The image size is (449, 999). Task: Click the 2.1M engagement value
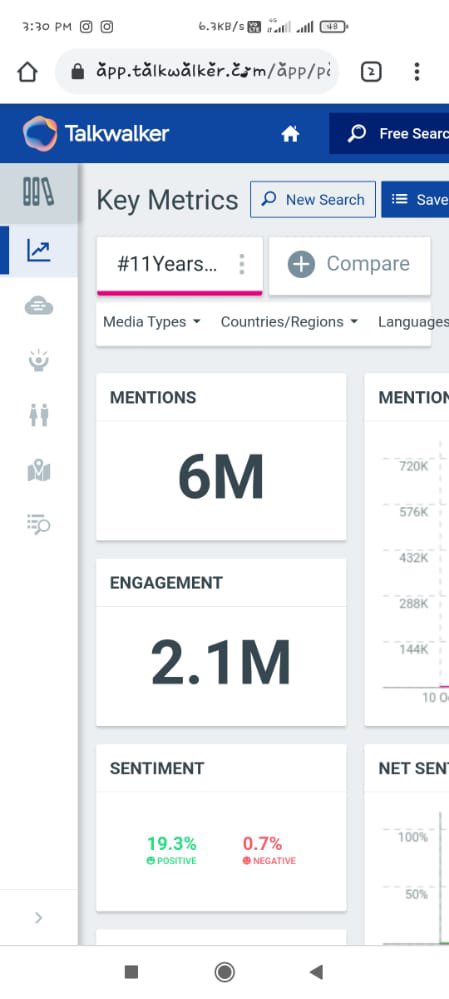(220, 663)
